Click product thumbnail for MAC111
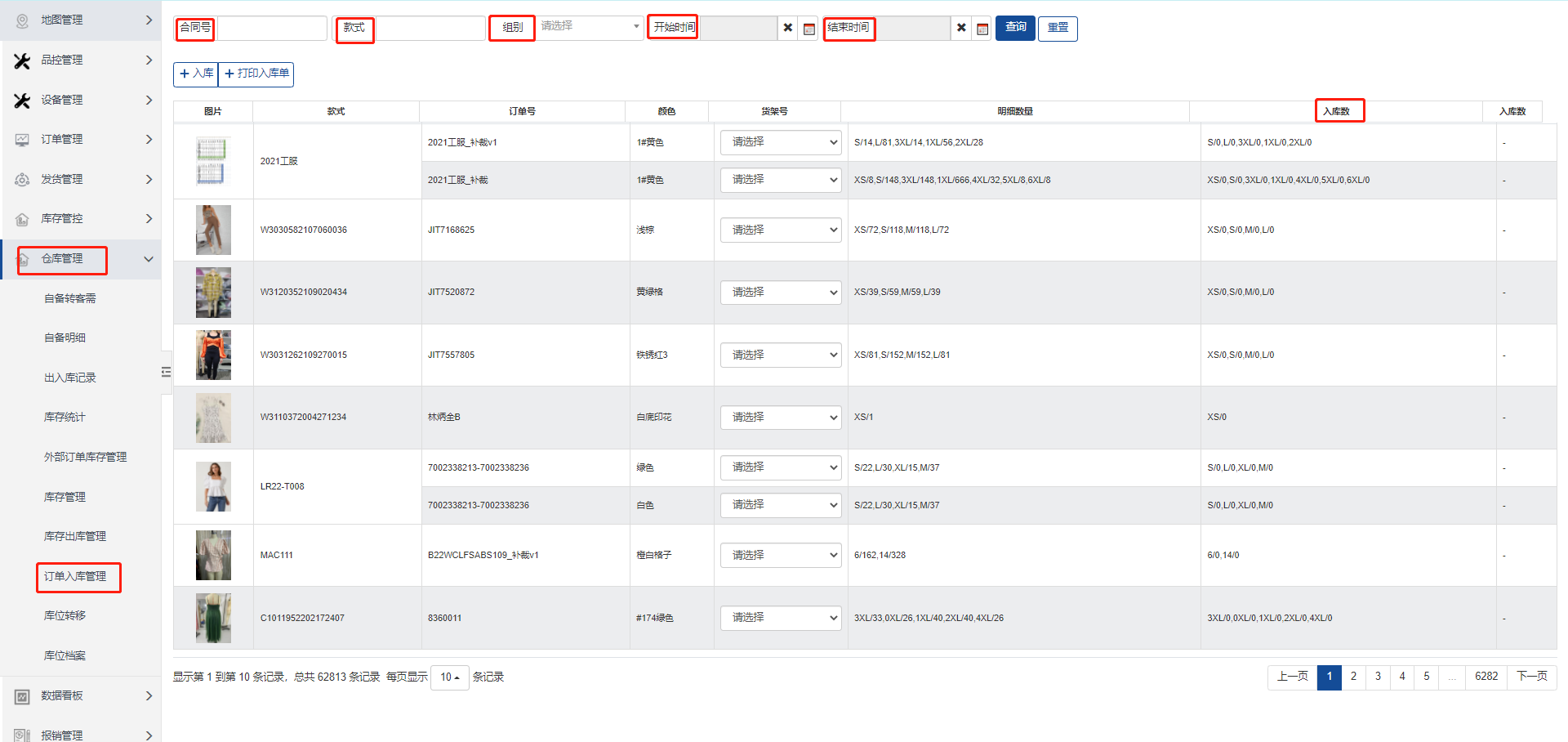The image size is (1568, 742). point(213,556)
